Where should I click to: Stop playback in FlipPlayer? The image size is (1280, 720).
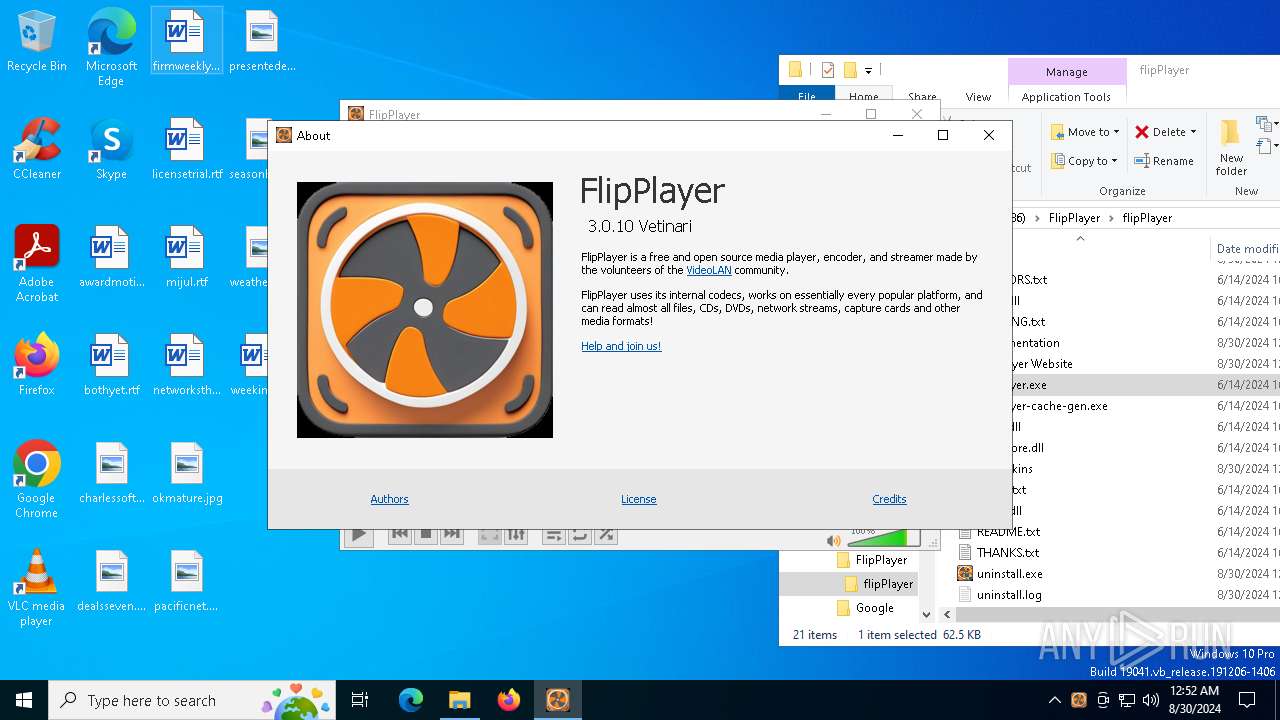[426, 535]
